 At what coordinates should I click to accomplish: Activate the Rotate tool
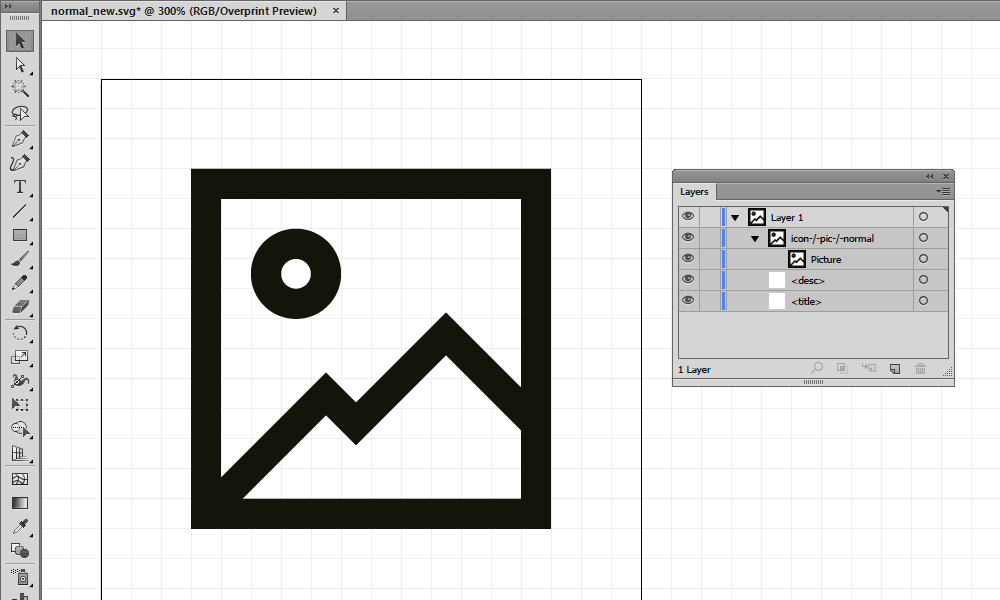[x=20, y=333]
